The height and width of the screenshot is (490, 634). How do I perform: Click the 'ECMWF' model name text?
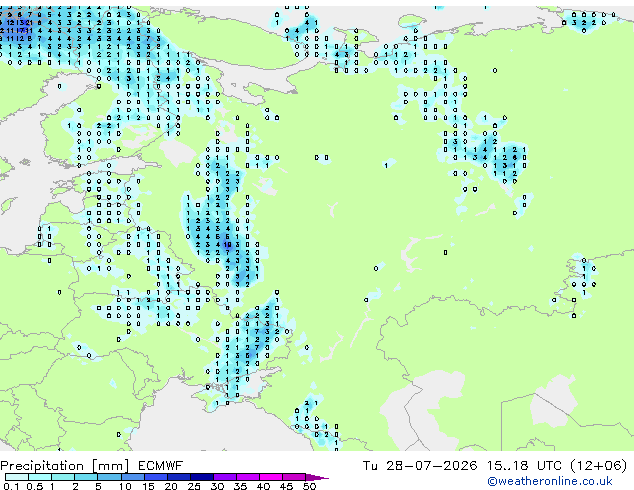[160, 466]
